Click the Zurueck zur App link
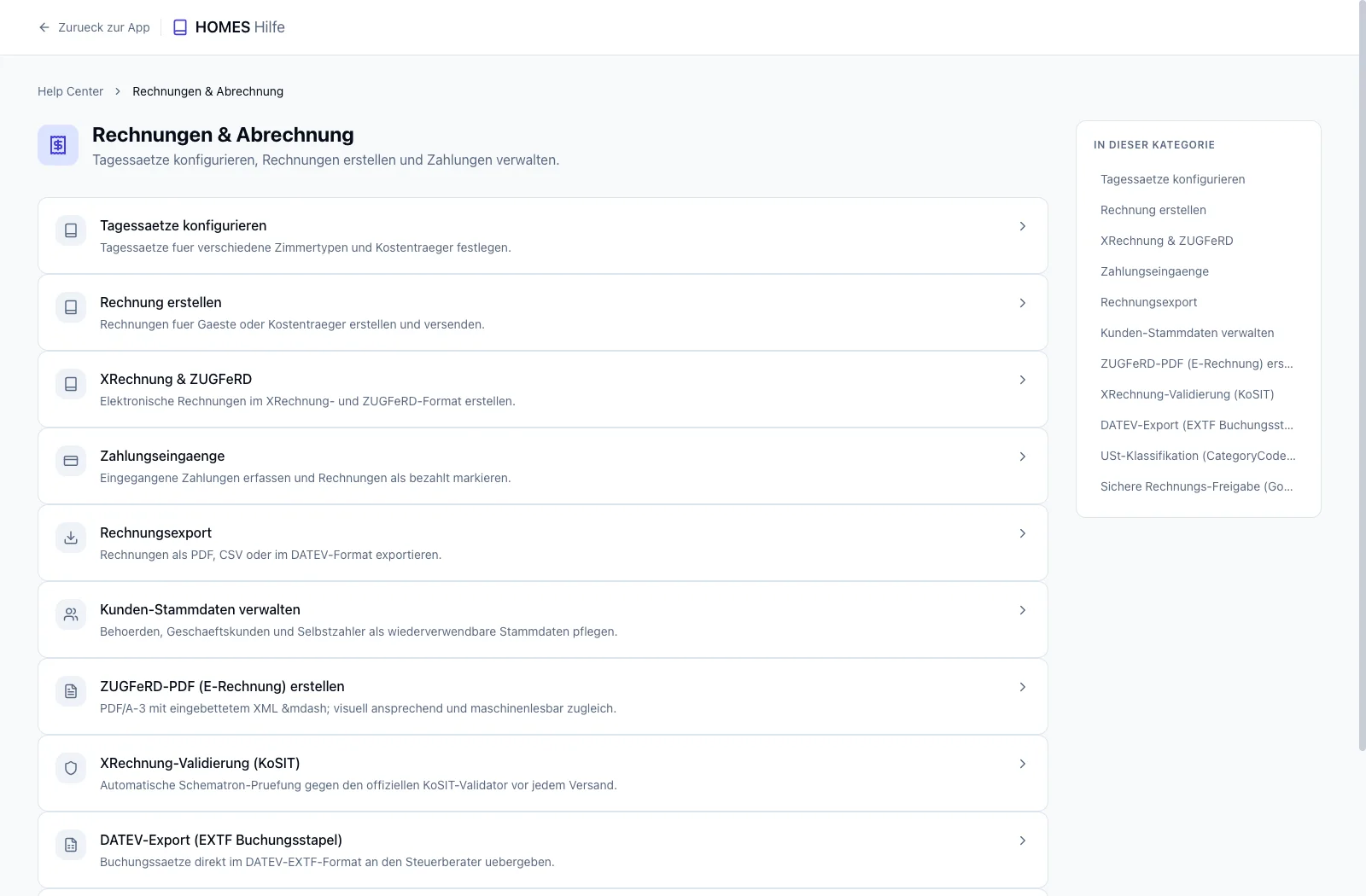1366x896 pixels. 94,27
